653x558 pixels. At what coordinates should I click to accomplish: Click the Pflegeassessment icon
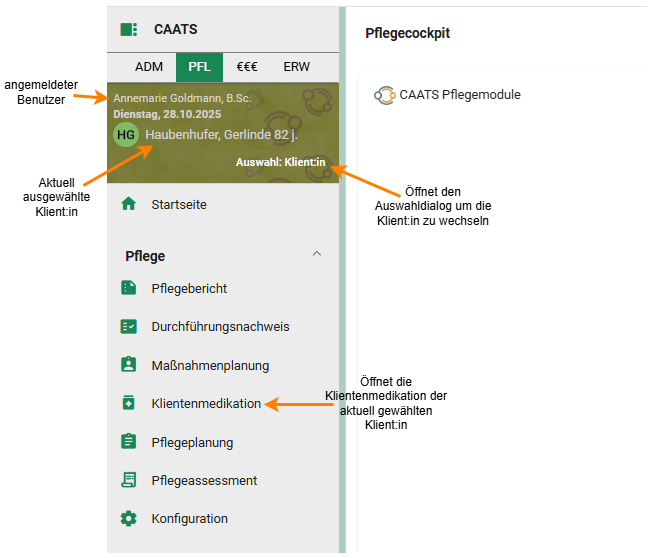pyautogui.click(x=128, y=480)
